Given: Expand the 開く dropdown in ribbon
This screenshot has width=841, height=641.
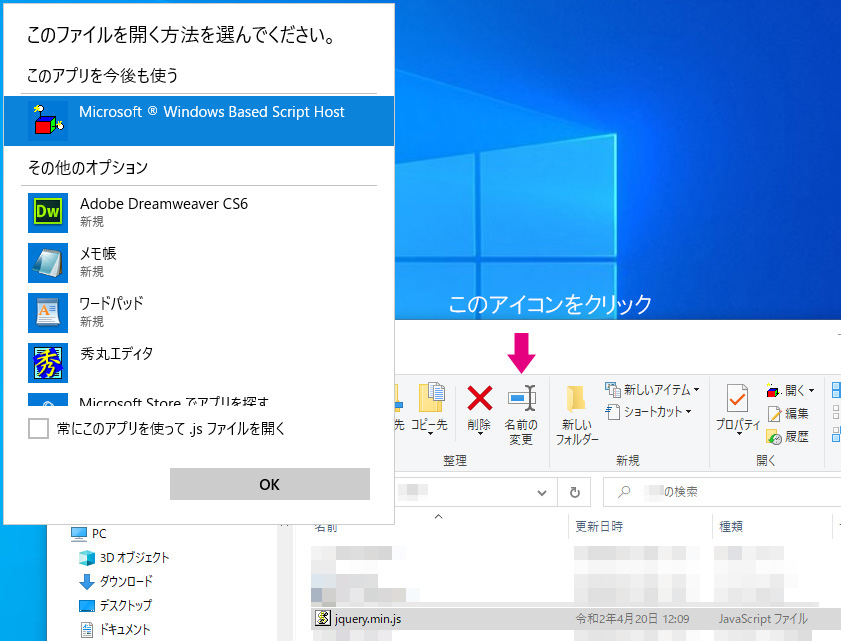Looking at the screenshot, I should coord(811,391).
